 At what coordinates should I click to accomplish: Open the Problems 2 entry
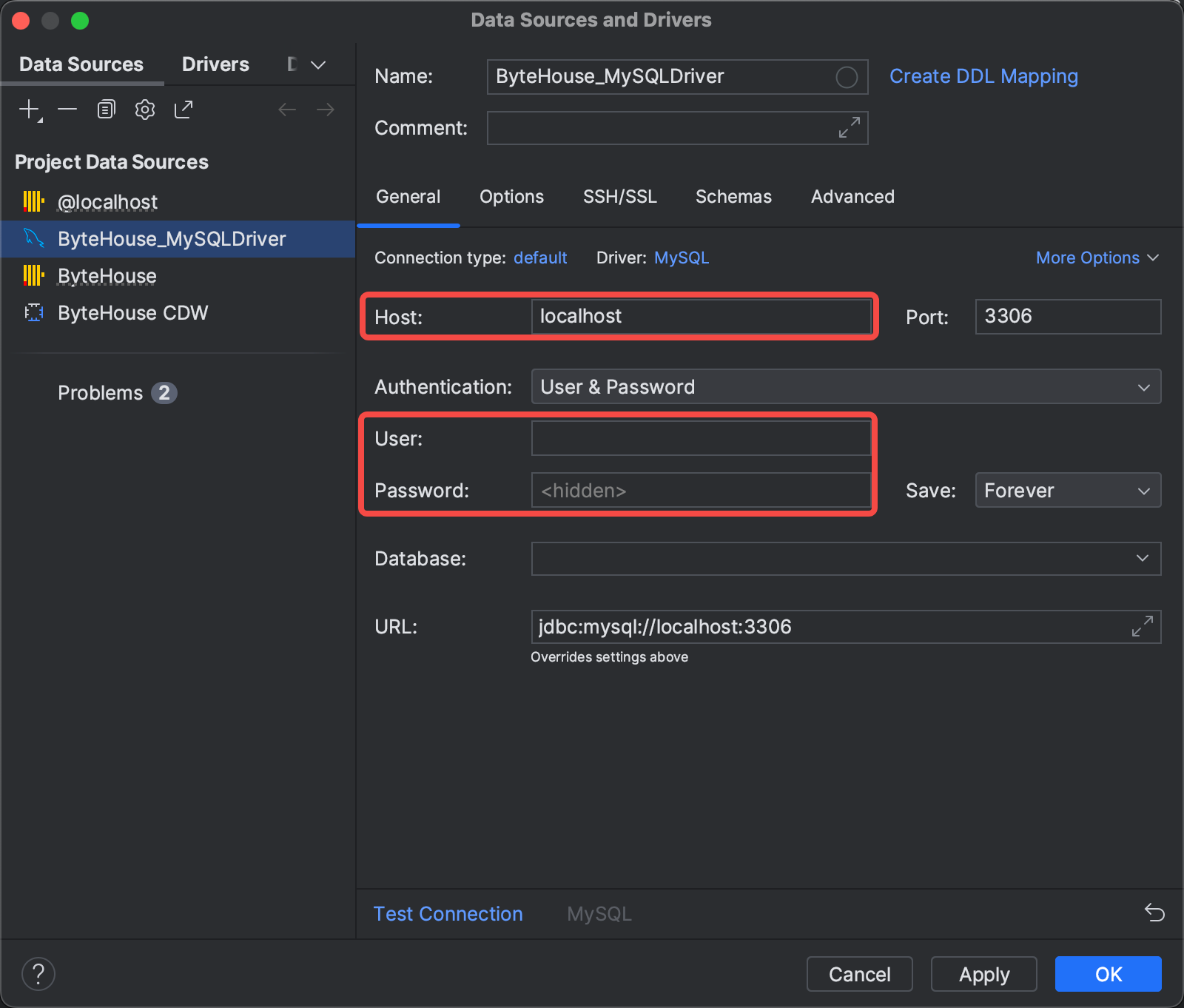click(x=117, y=392)
